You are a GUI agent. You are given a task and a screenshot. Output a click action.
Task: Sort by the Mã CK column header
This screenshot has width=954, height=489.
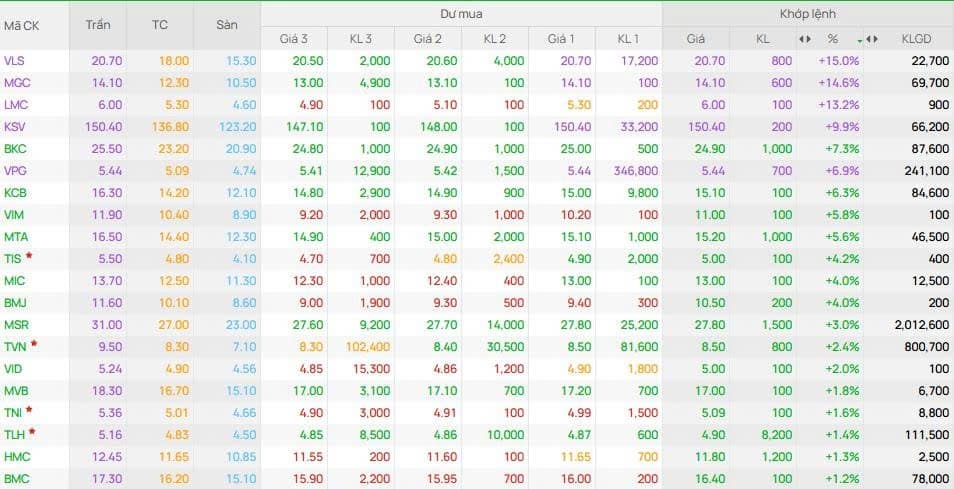22,26
